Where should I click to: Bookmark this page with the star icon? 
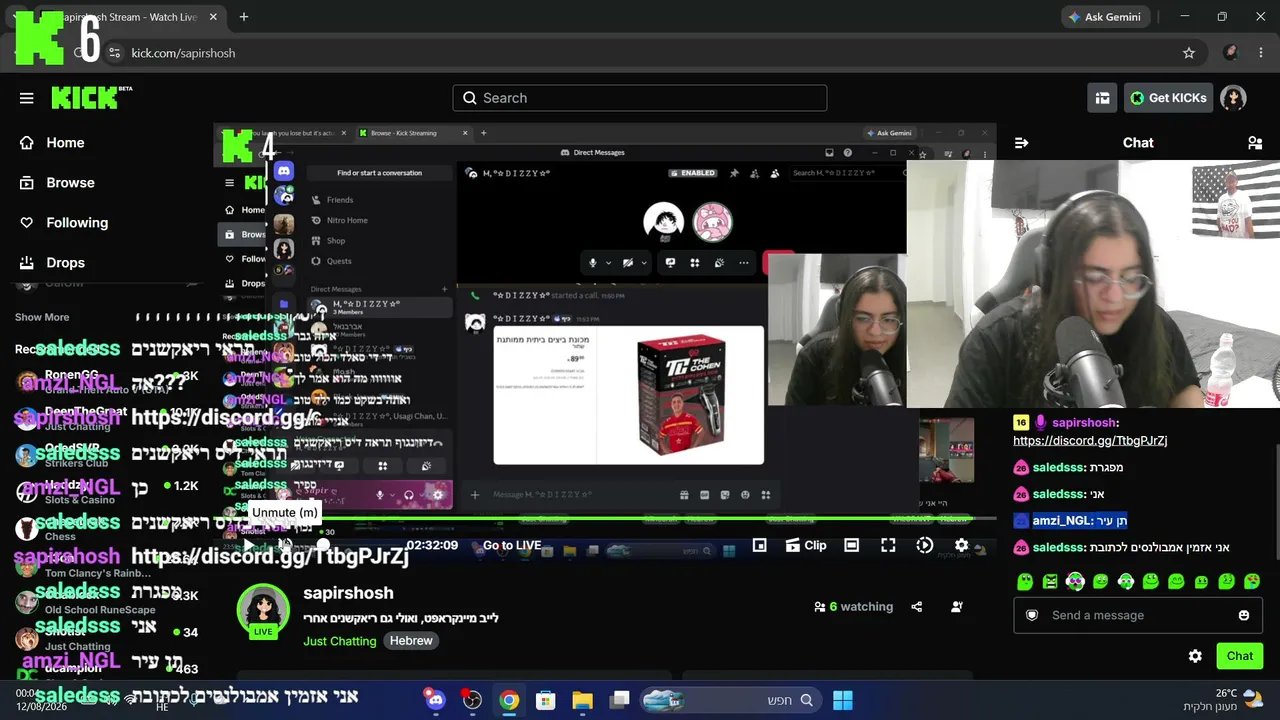(x=1189, y=53)
